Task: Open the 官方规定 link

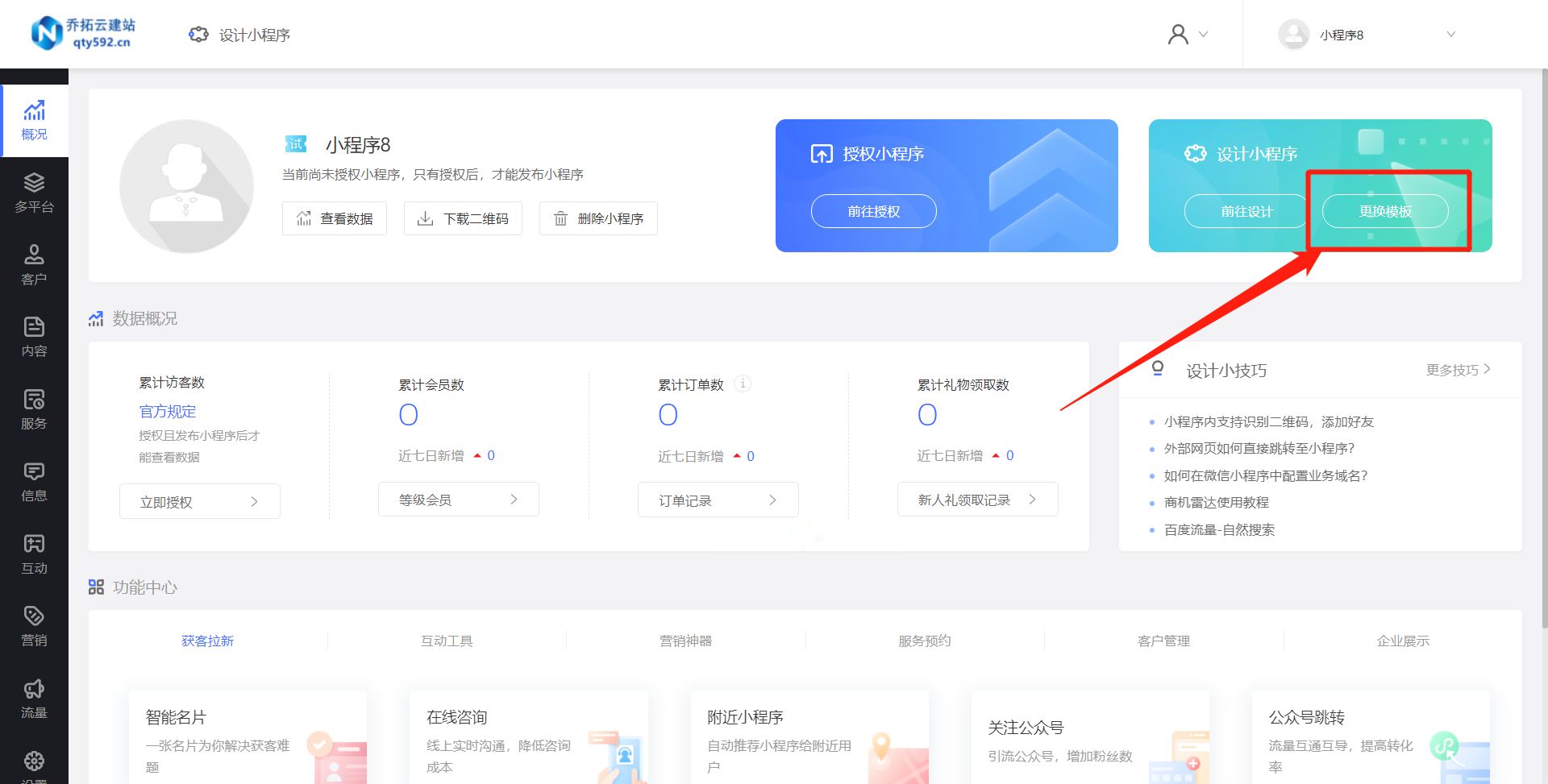Action: pyautogui.click(x=167, y=411)
